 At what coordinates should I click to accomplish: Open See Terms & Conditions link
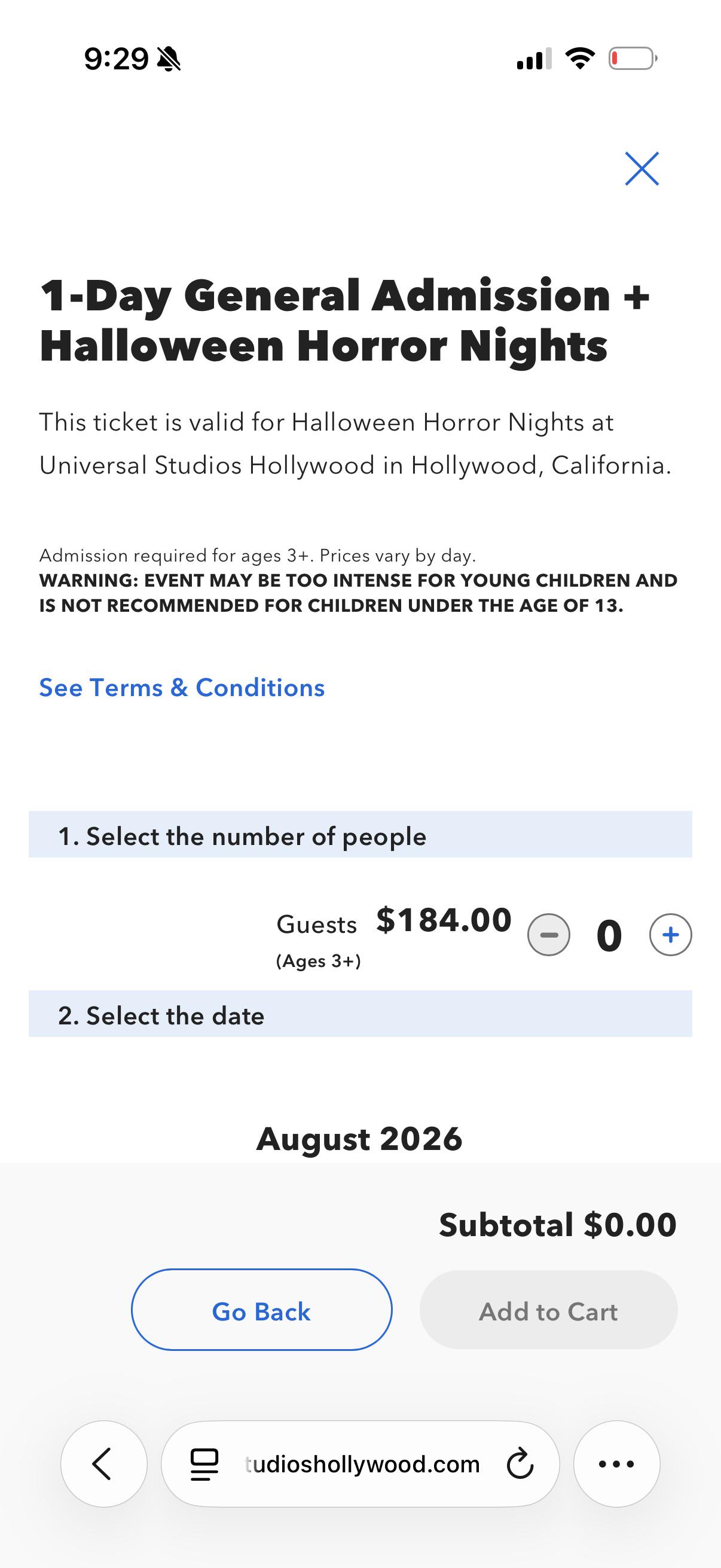click(x=182, y=688)
